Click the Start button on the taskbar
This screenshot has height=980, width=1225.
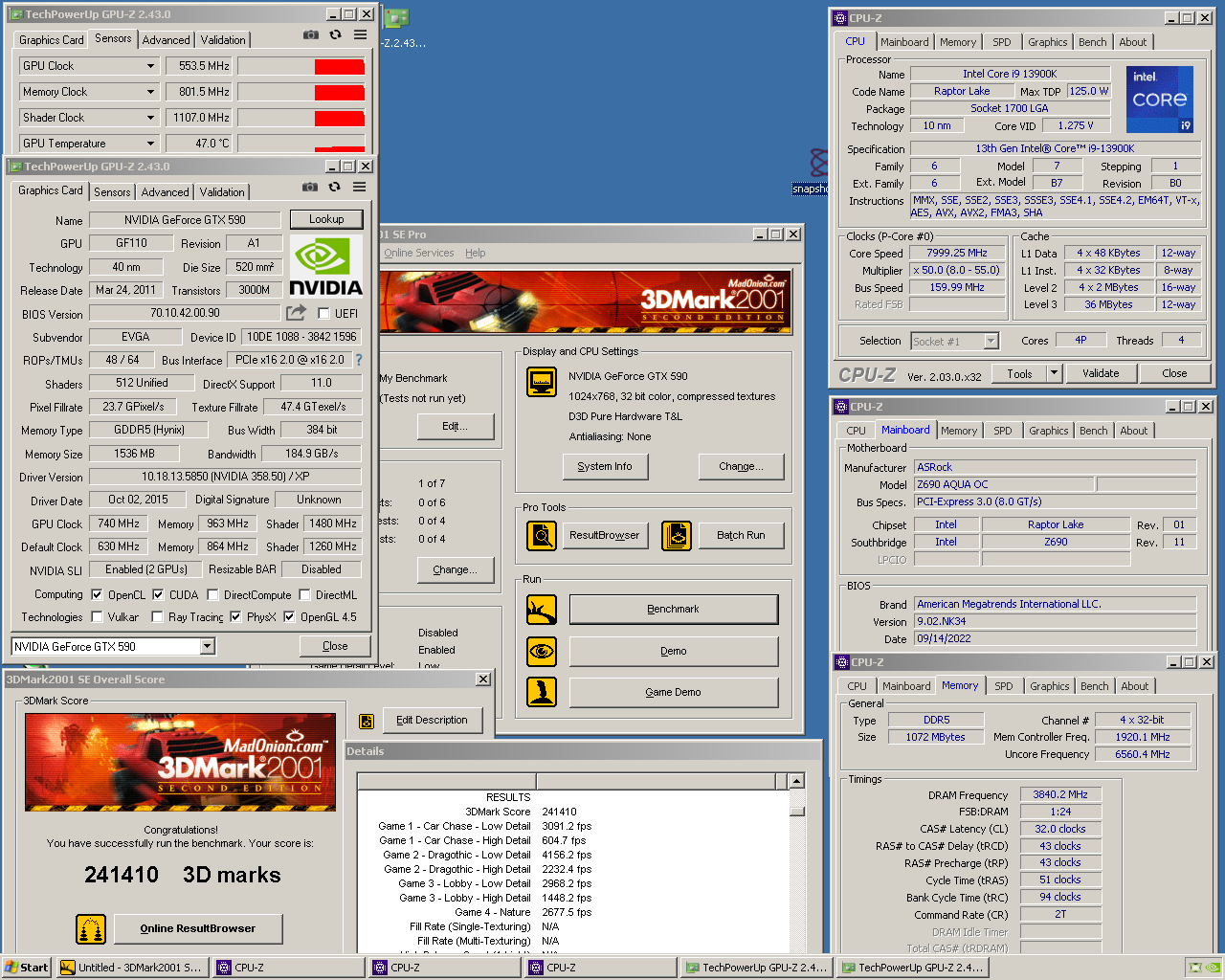click(27, 968)
